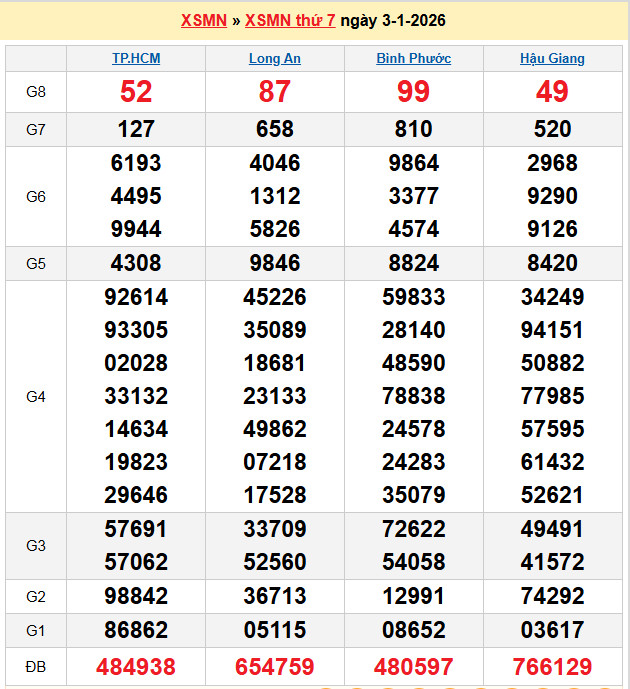The height and width of the screenshot is (689, 630).
Task: Select Hậu Giang special prize number 766129
Action: [552, 667]
